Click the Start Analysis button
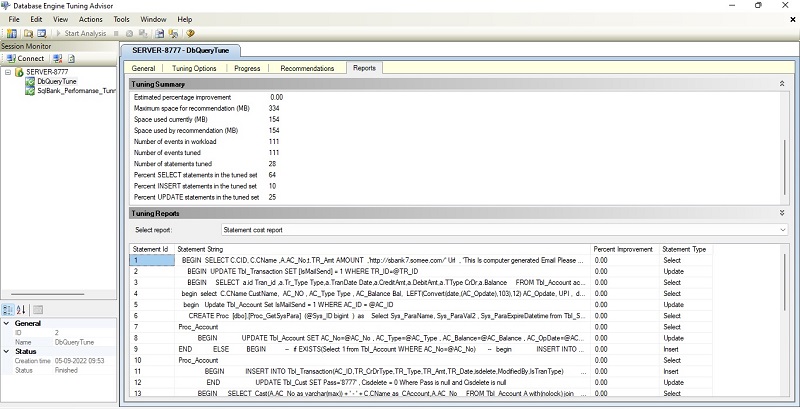This screenshot has width=800, height=409. tap(81, 33)
